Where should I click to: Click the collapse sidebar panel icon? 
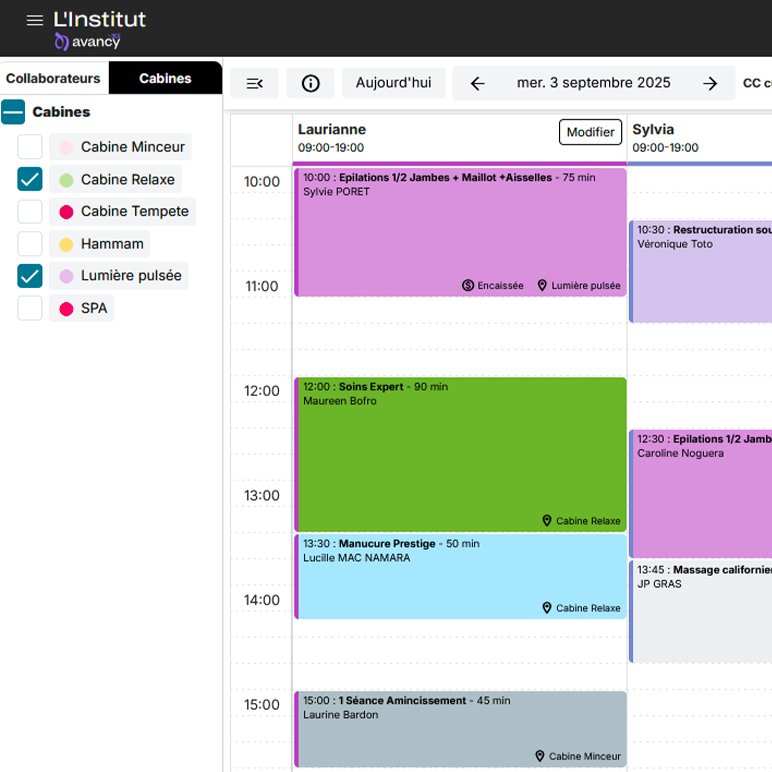click(254, 83)
